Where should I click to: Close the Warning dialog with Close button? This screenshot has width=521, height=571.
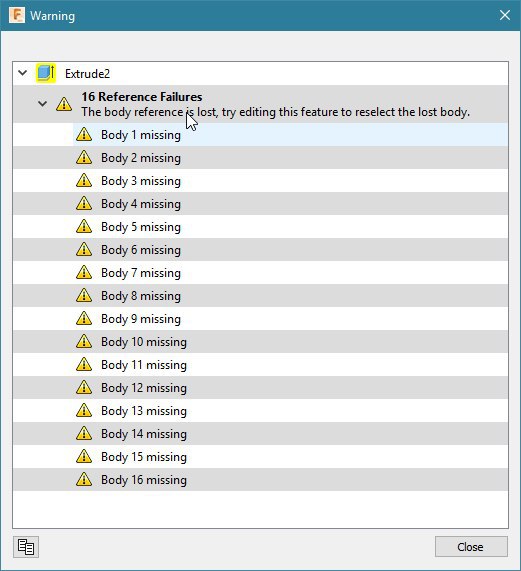pos(471,547)
